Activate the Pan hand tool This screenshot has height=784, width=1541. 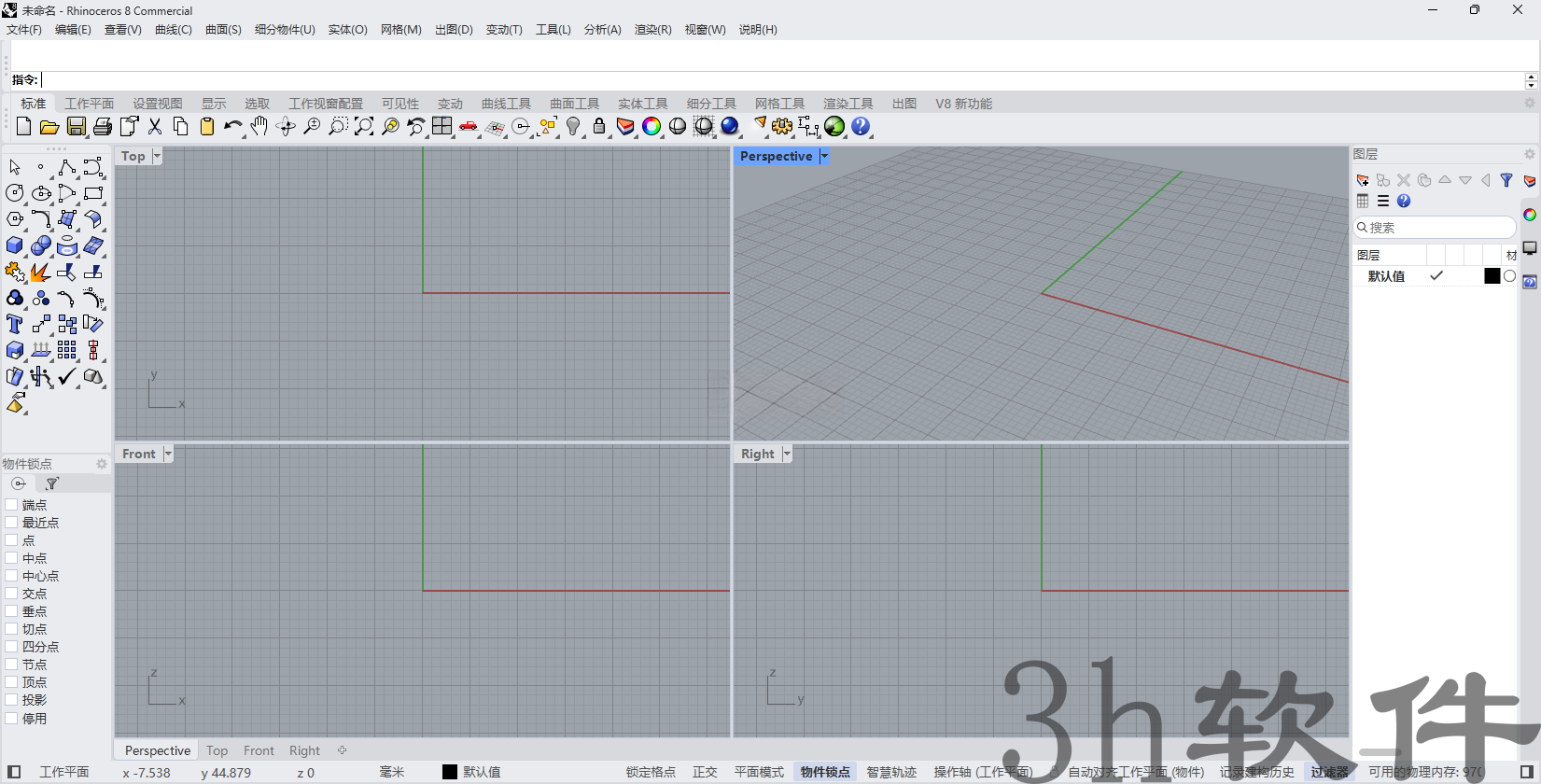(x=259, y=126)
